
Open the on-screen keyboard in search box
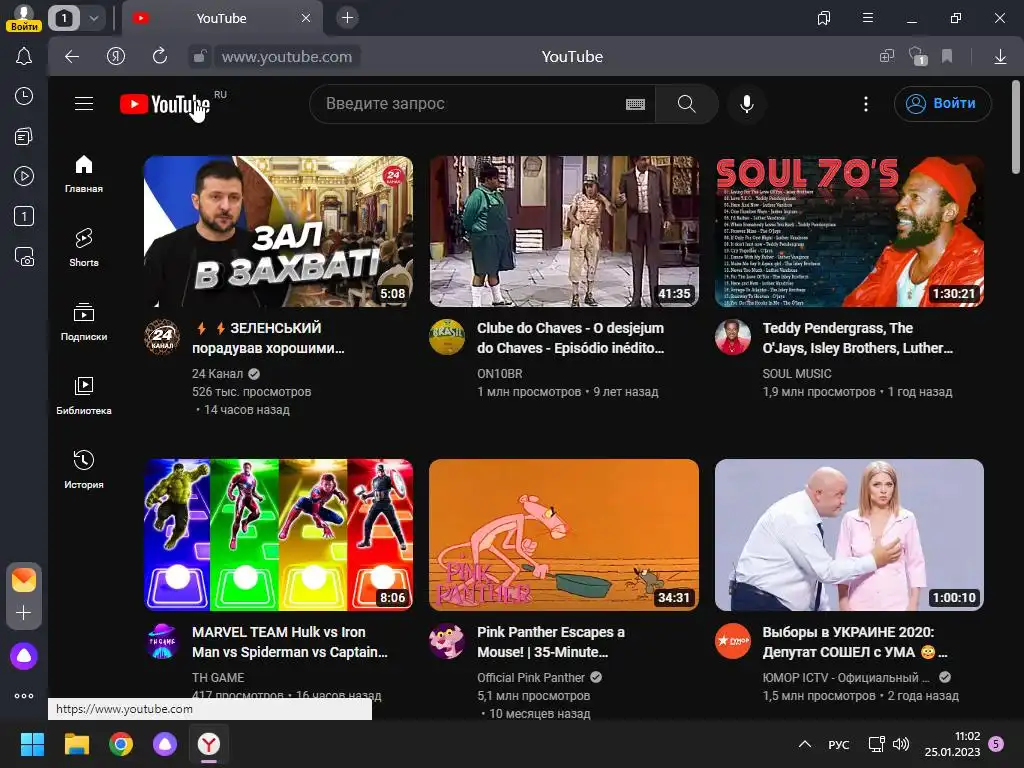point(635,104)
